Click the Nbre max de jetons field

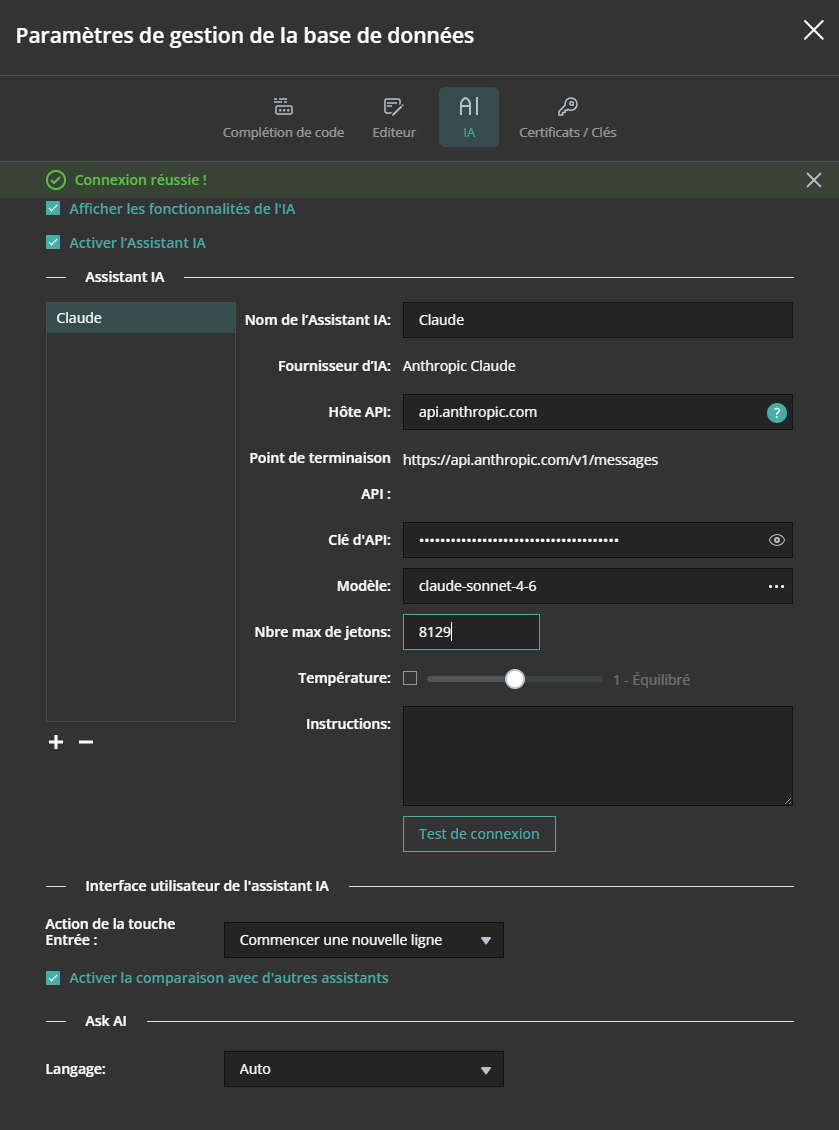(471, 632)
